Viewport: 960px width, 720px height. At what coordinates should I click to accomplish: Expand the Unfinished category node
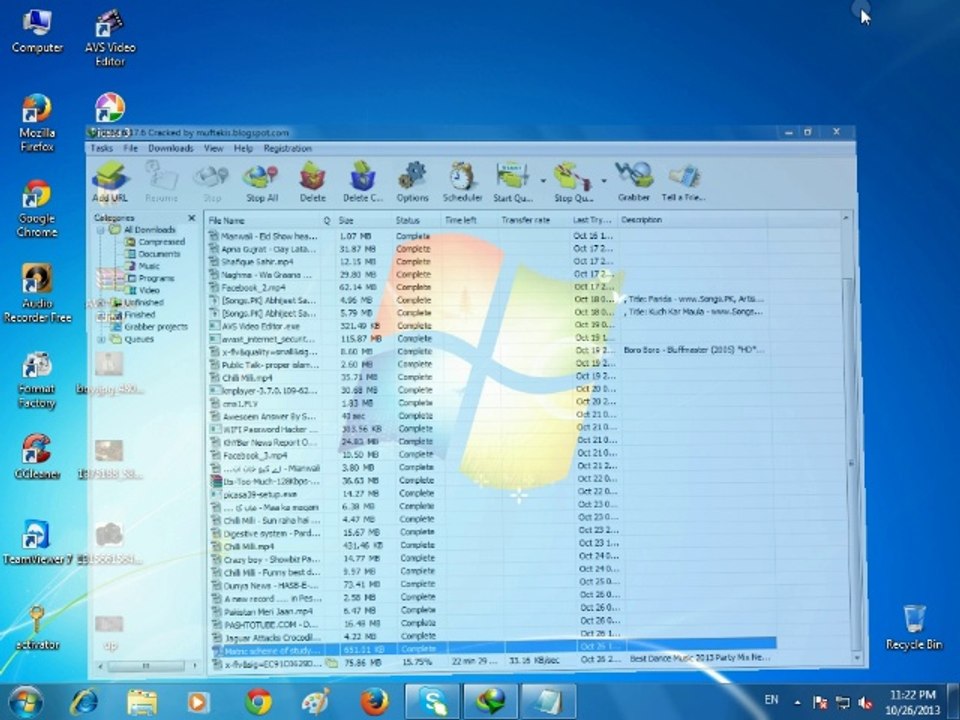pyautogui.click(x=101, y=302)
